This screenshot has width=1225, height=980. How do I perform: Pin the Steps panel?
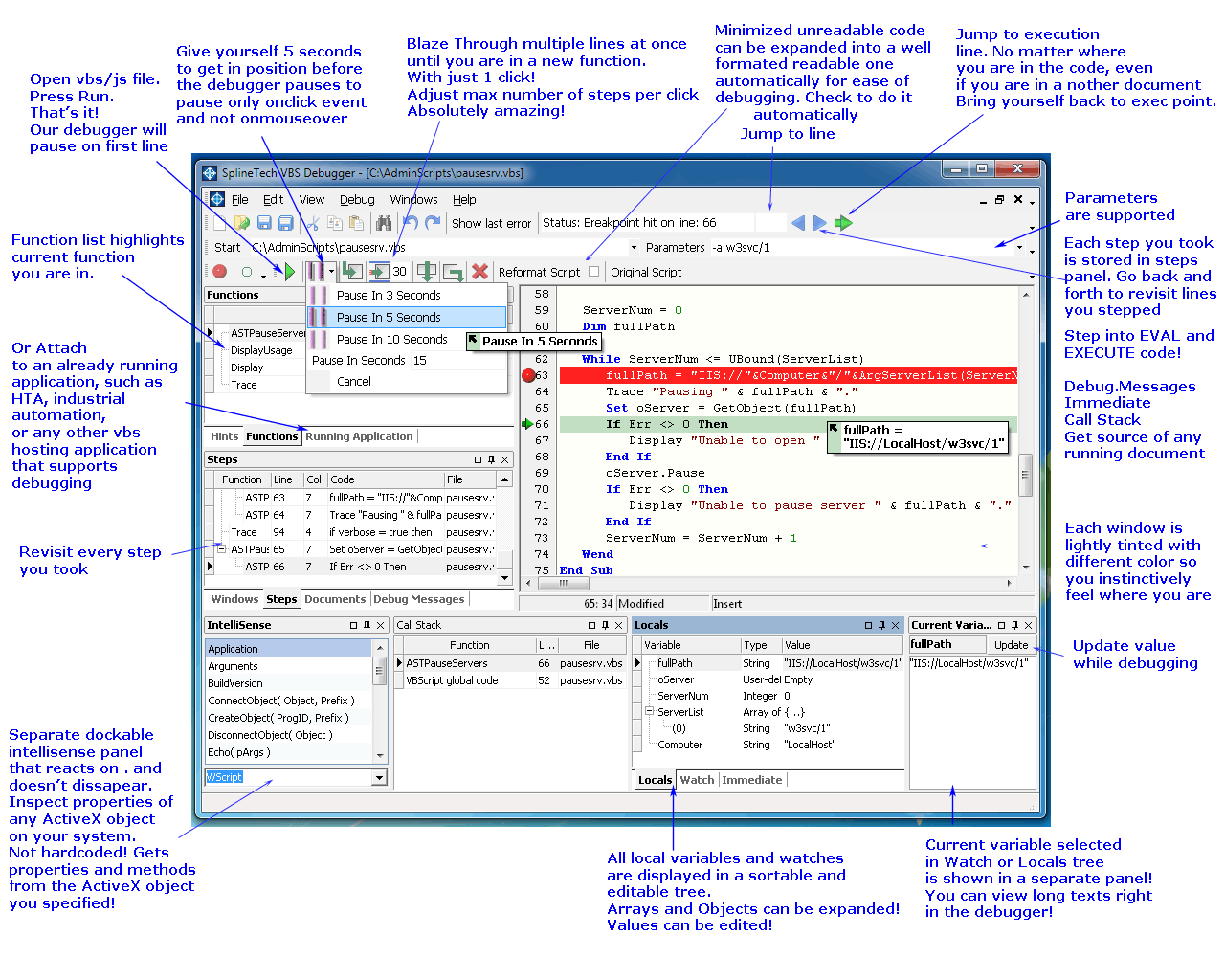pos(491,459)
